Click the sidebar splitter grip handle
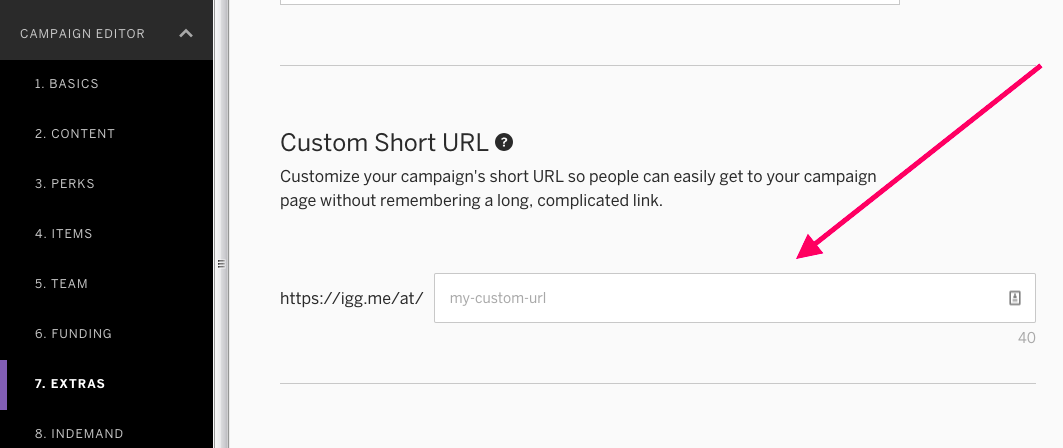This screenshot has height=448, width=1063. 221,264
